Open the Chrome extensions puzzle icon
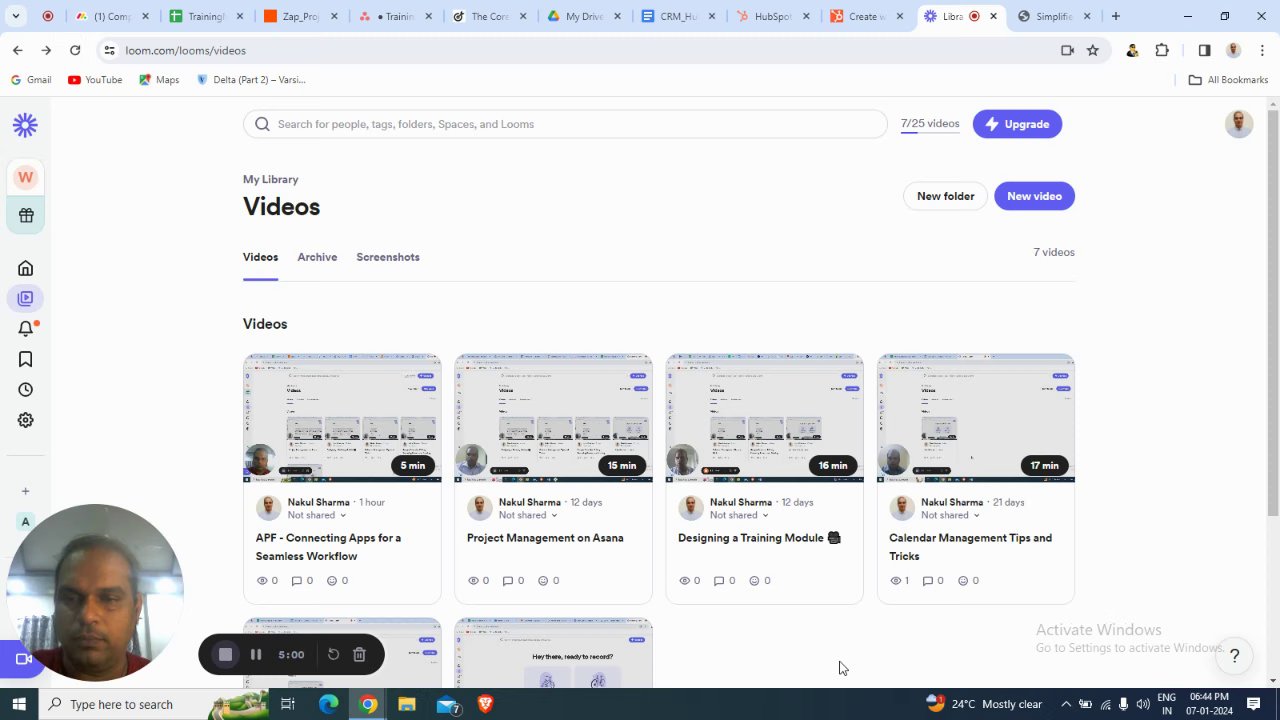1280x720 pixels. [1162, 50]
